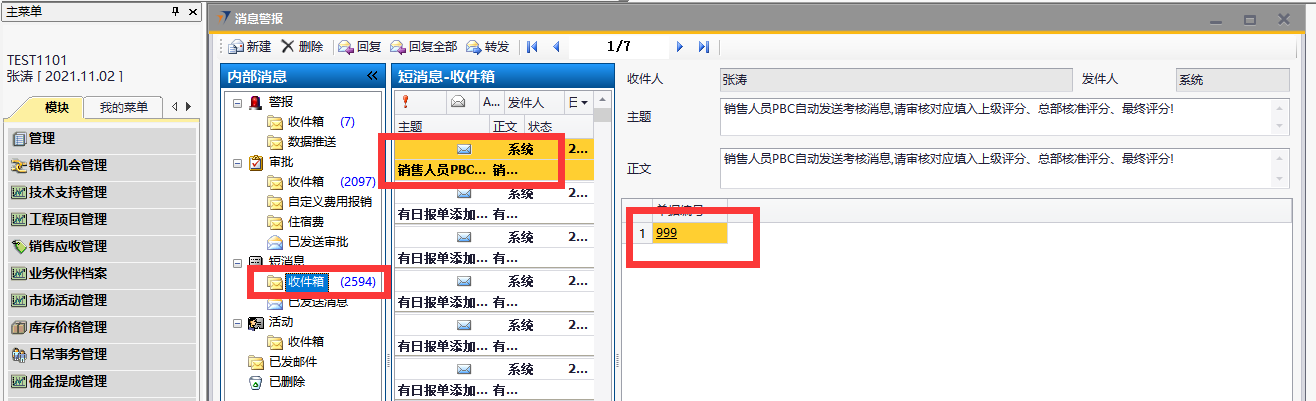Pin the 主菜单 panel with pushpin
The image size is (1316, 401).
[x=176, y=10]
